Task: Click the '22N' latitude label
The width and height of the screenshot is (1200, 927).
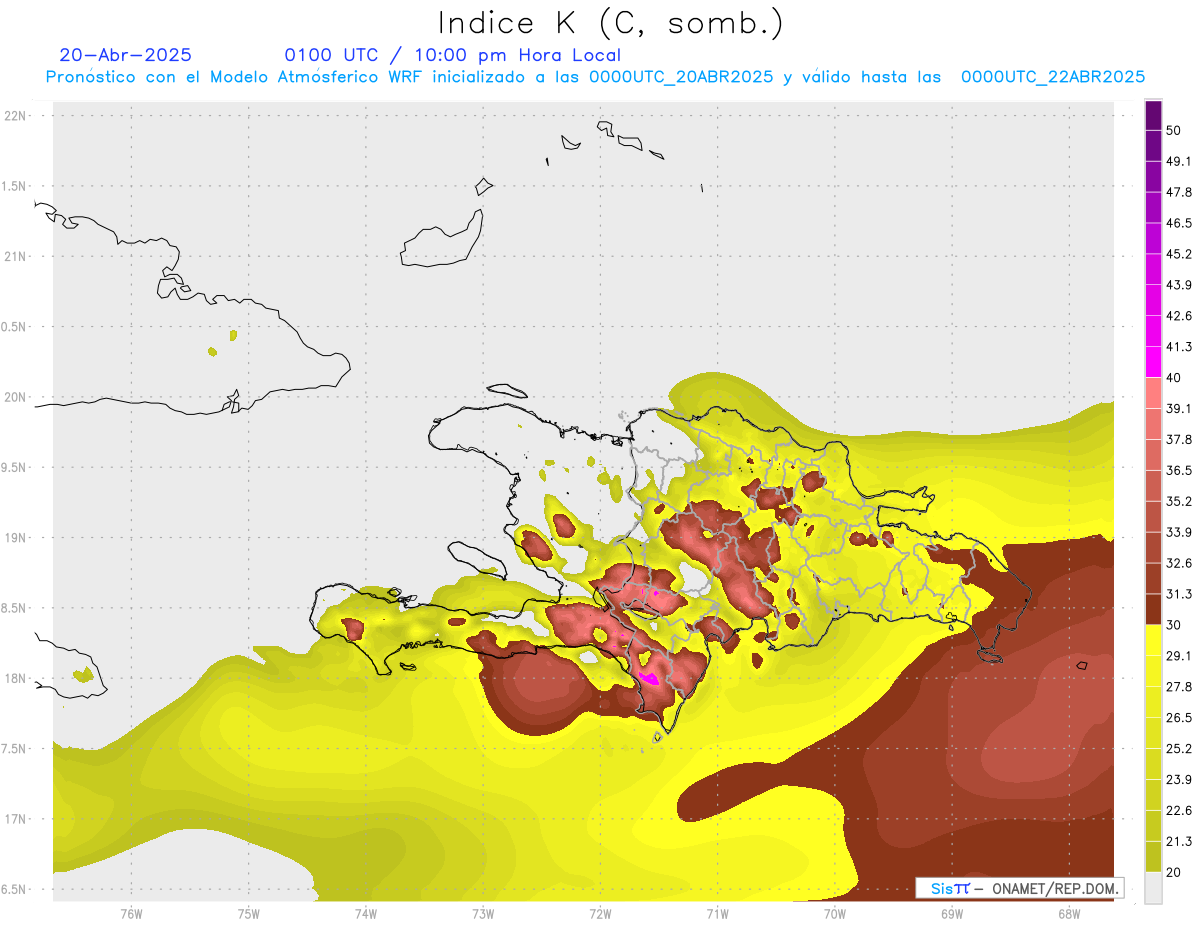Action: [17, 116]
